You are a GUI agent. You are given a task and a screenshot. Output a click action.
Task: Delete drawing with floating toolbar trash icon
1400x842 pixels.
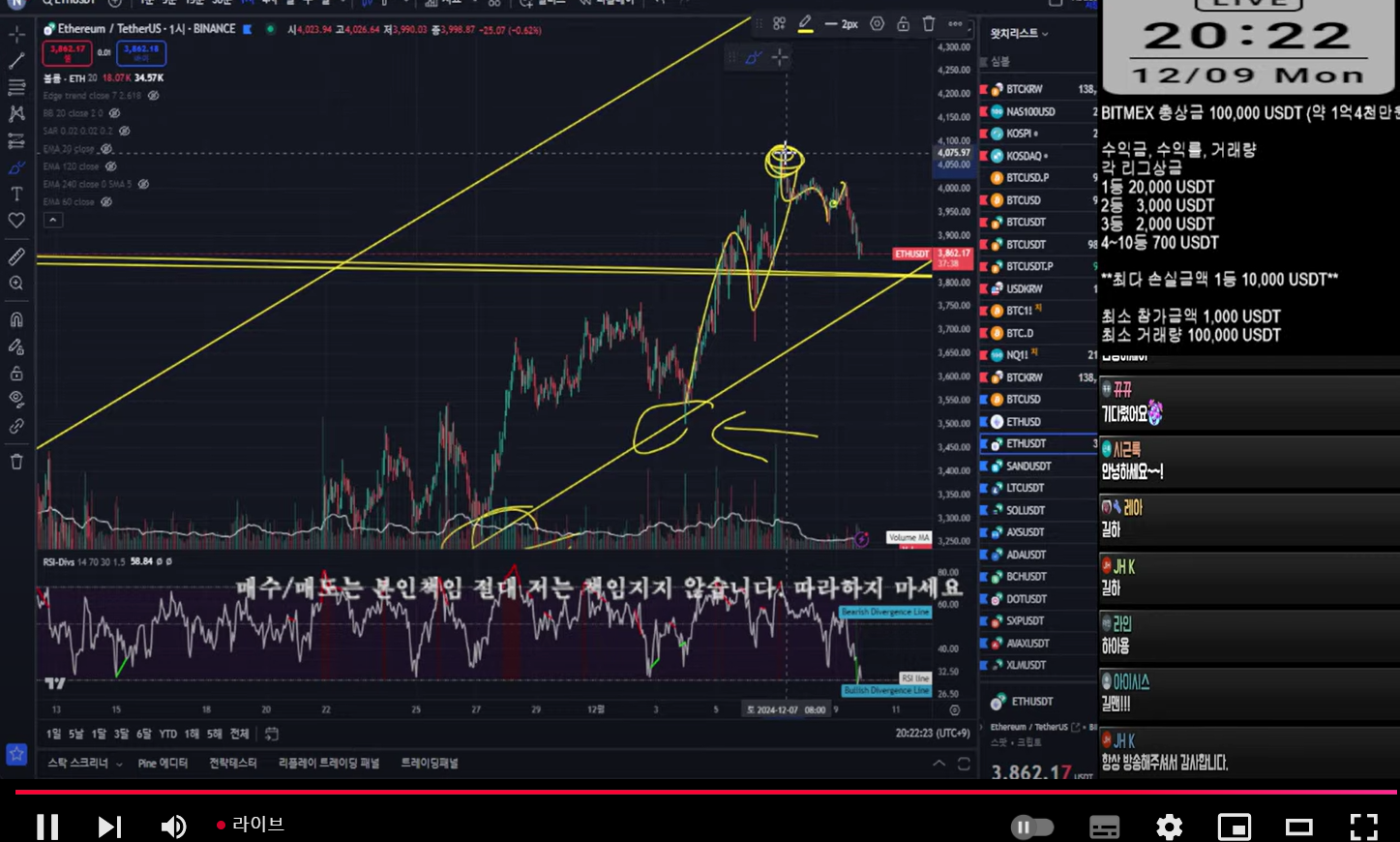click(929, 24)
